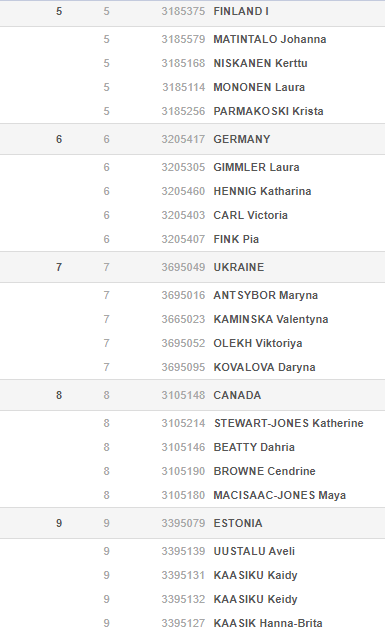Open the GERMANY team row

pyautogui.click(x=192, y=139)
